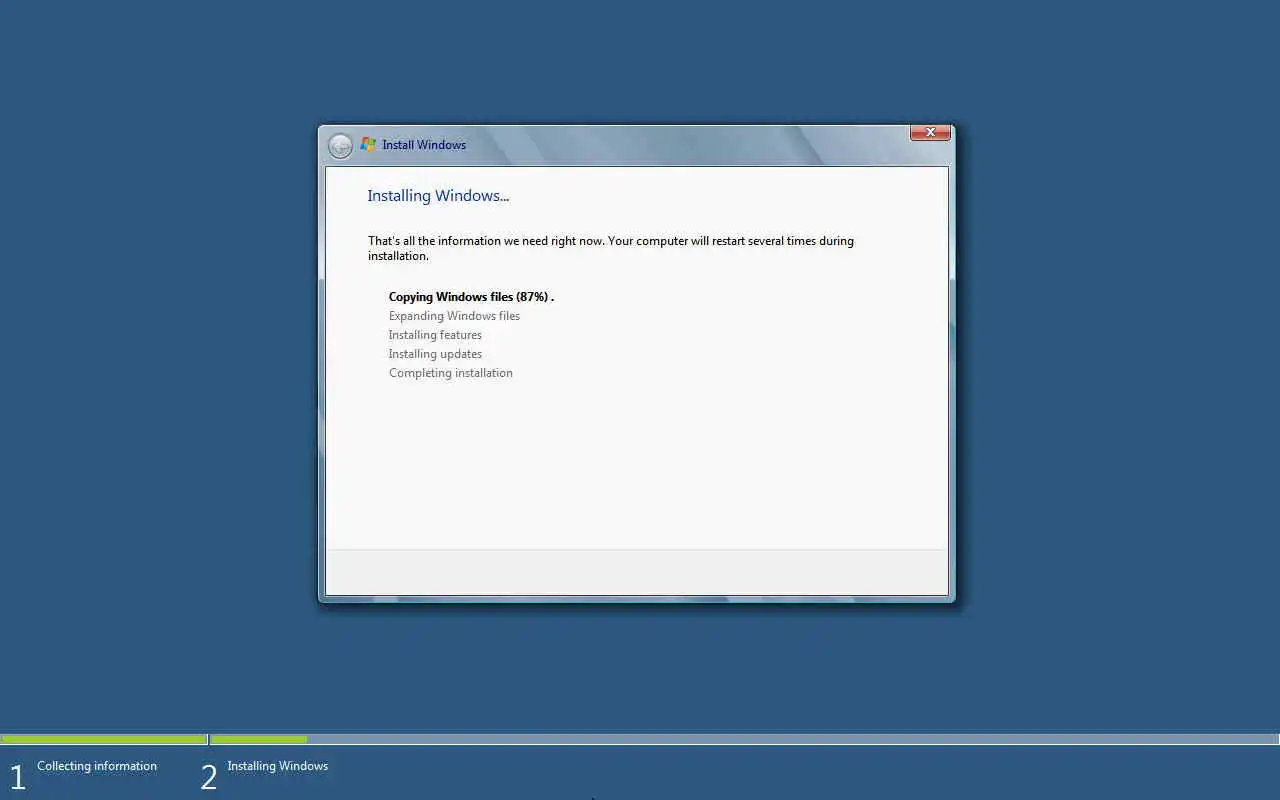Click the 'Installing Windows...' heading
1280x800 pixels.
438,196
